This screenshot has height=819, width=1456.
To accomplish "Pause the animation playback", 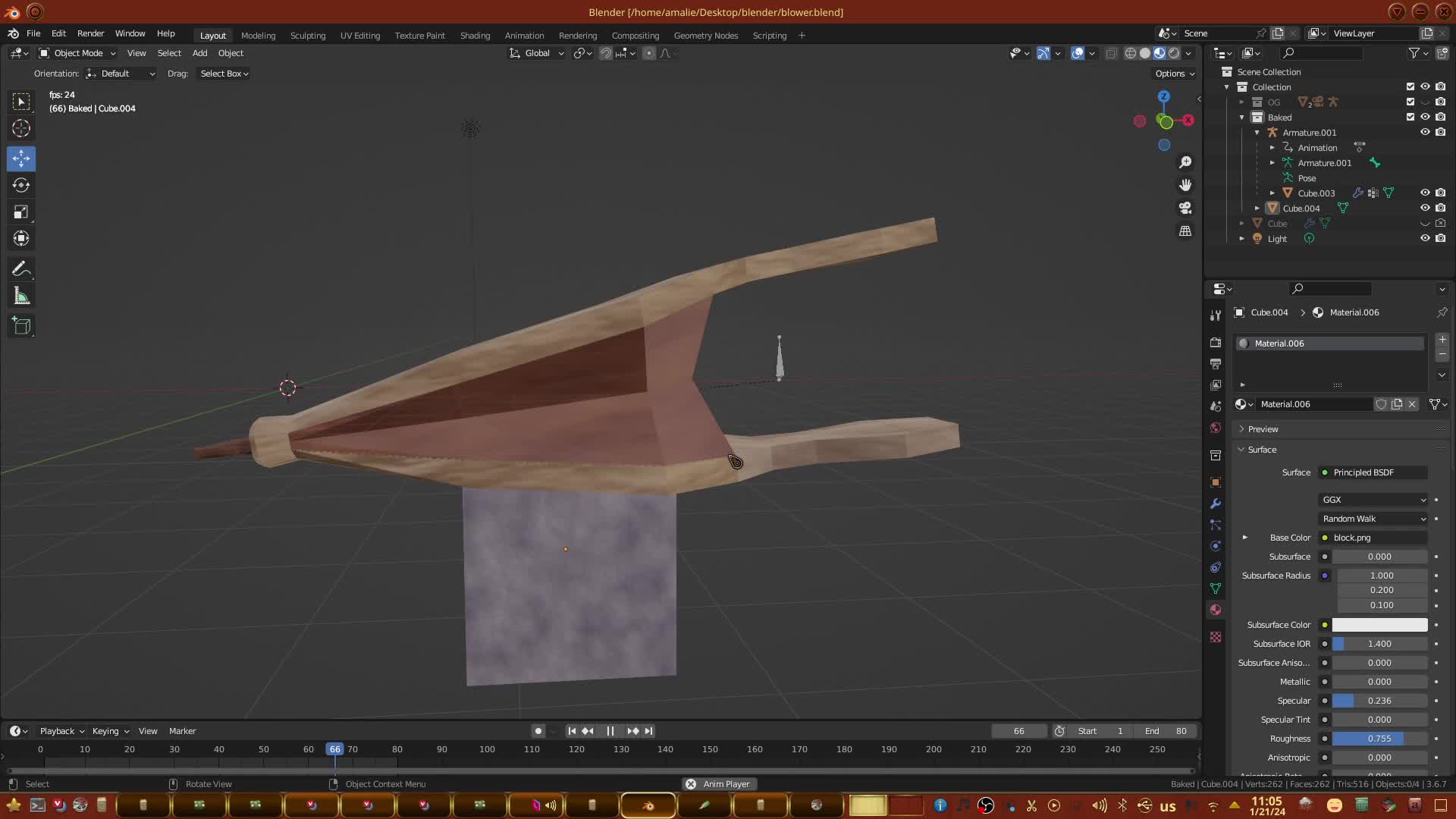I will tap(610, 731).
